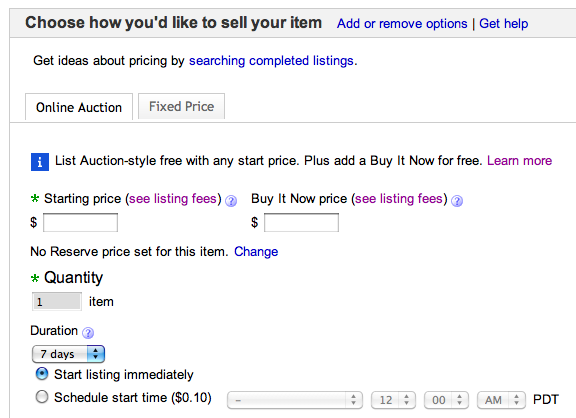576x418 pixels.
Task: Open help icon next to Starting price
Action: 231,201
